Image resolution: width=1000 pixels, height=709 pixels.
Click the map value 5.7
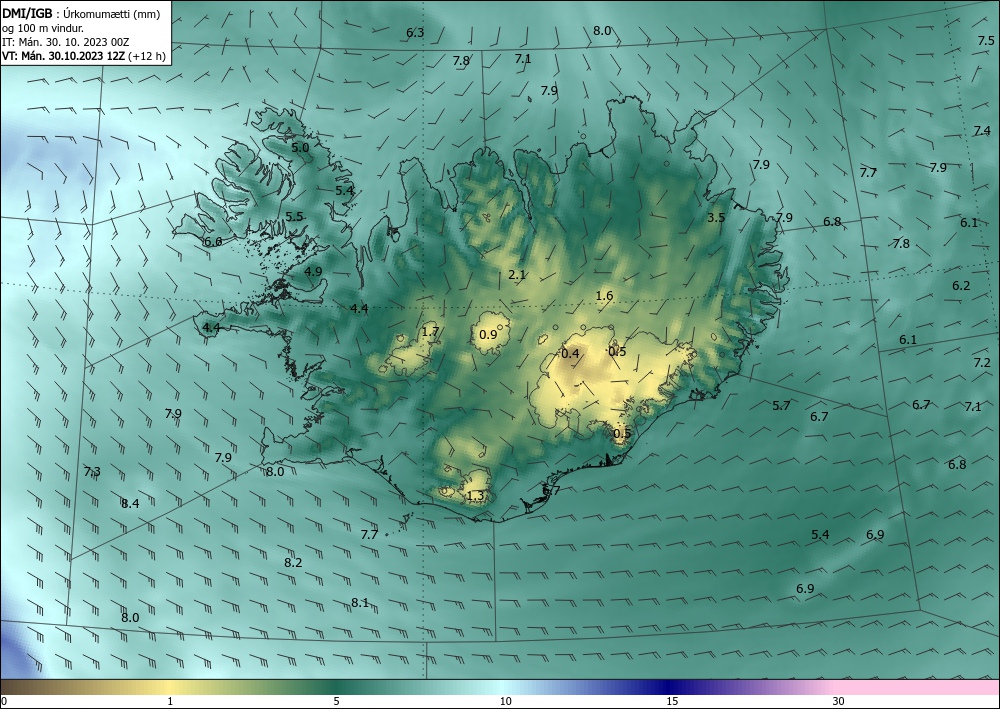[x=781, y=406]
